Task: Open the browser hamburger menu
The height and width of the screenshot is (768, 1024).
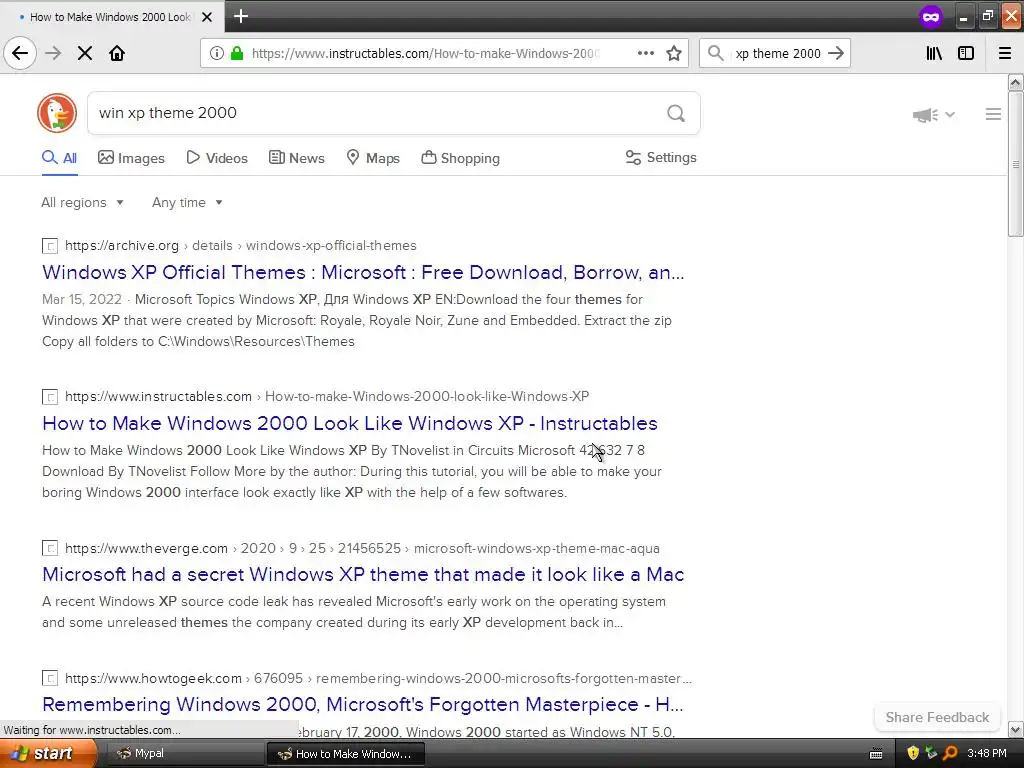Action: [1005, 53]
